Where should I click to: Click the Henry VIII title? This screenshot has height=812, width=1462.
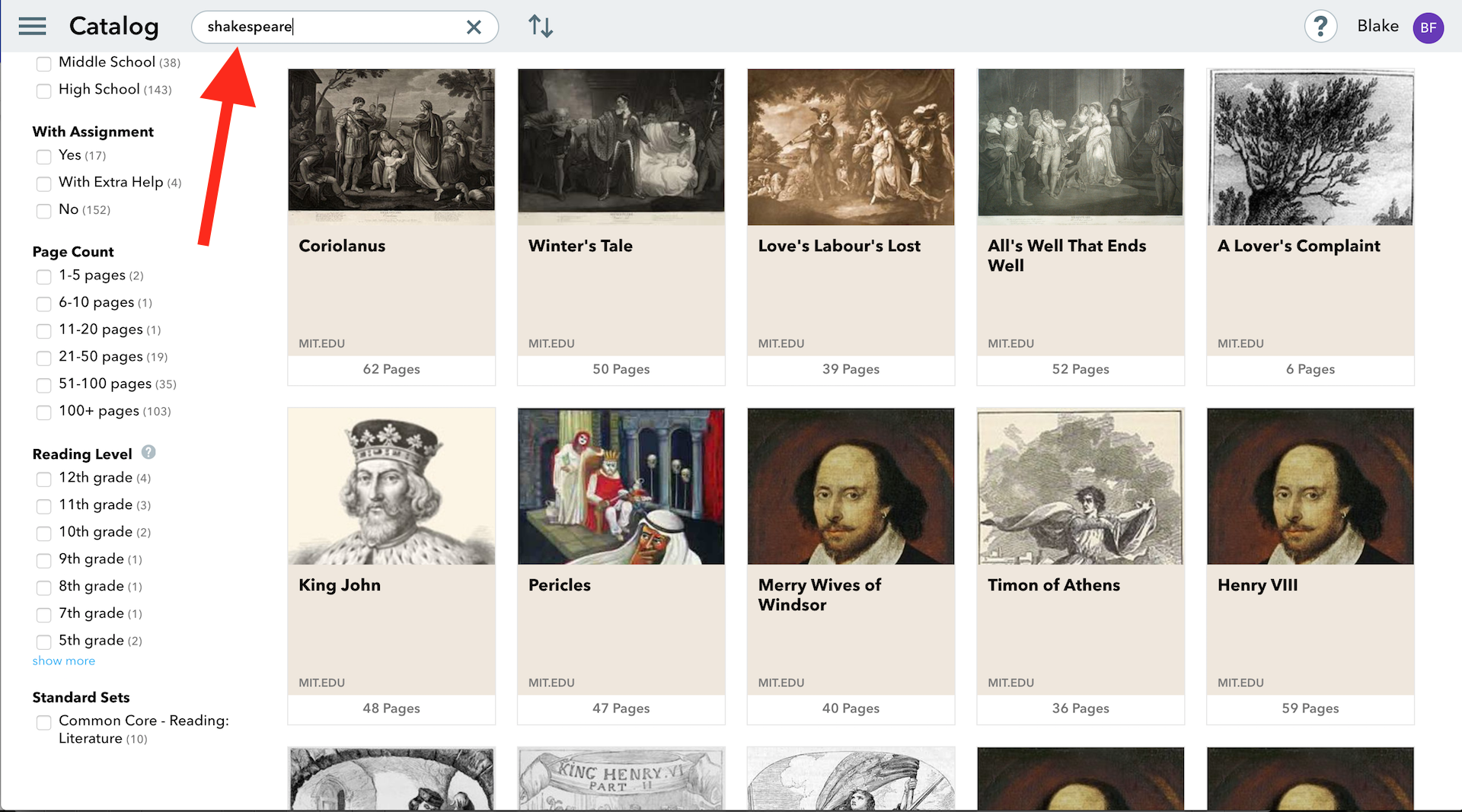point(1257,585)
